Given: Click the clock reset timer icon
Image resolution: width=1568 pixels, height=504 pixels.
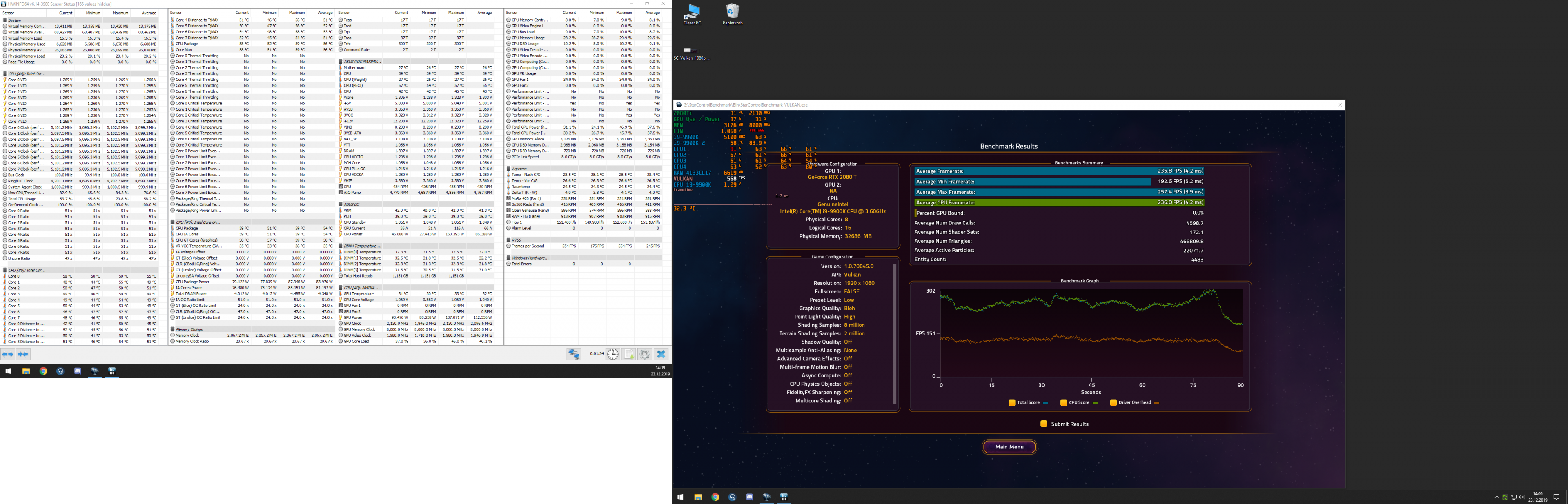Looking at the screenshot, I should (x=613, y=354).
